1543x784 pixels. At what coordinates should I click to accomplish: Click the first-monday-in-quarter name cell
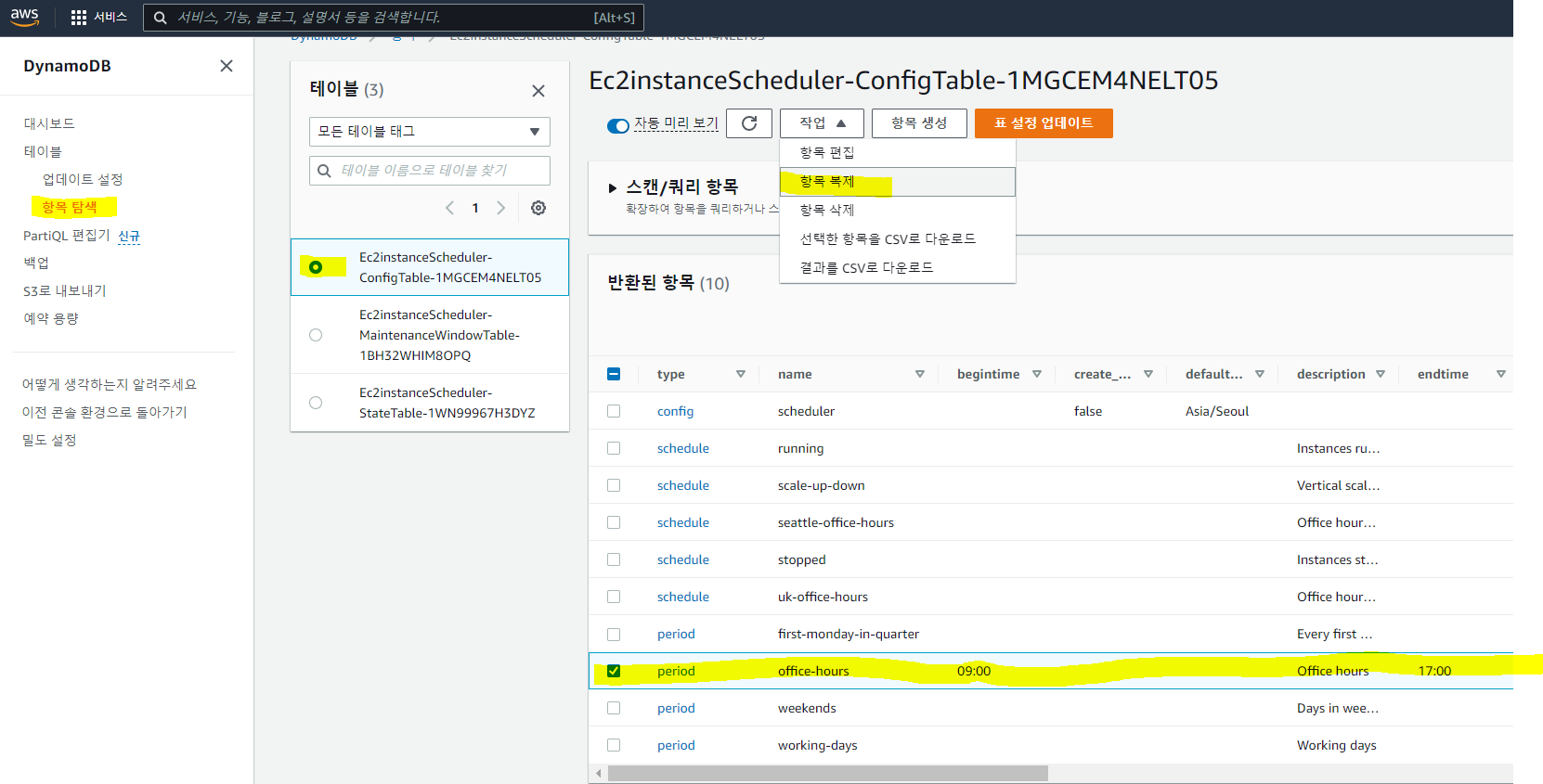coord(849,634)
